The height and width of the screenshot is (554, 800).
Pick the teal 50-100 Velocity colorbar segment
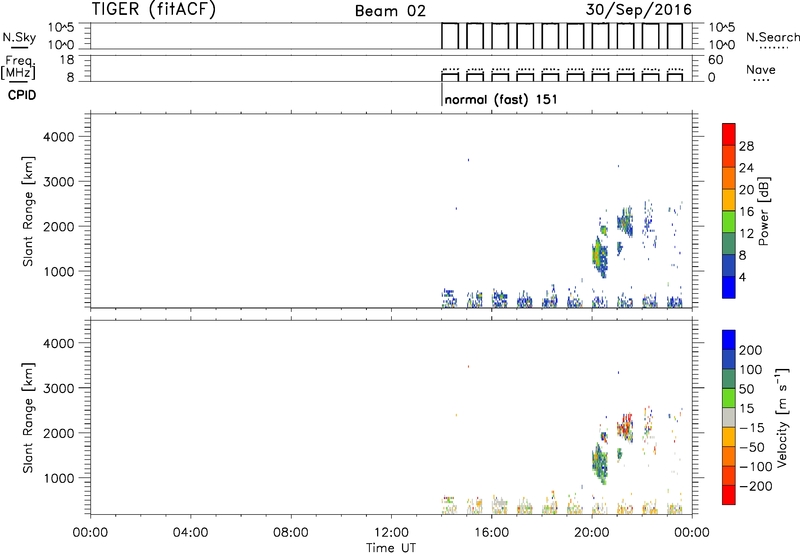pos(729,379)
